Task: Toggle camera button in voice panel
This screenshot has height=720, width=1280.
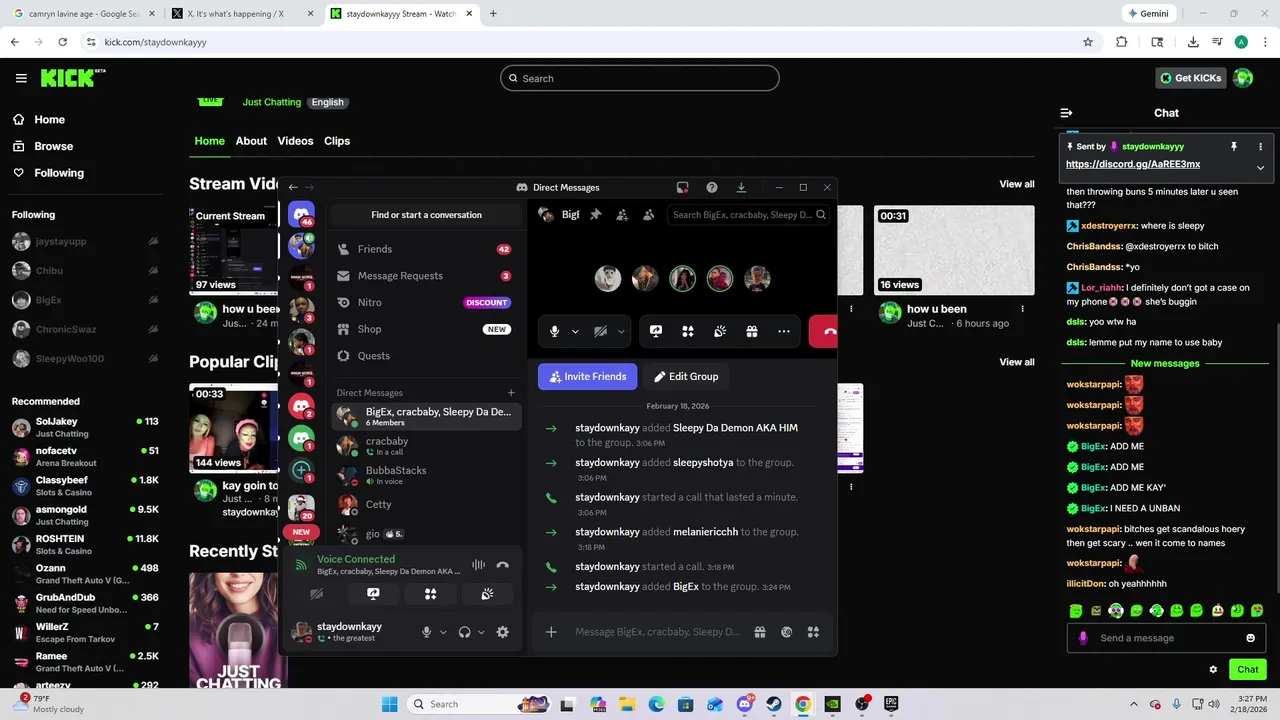Action: click(317, 594)
